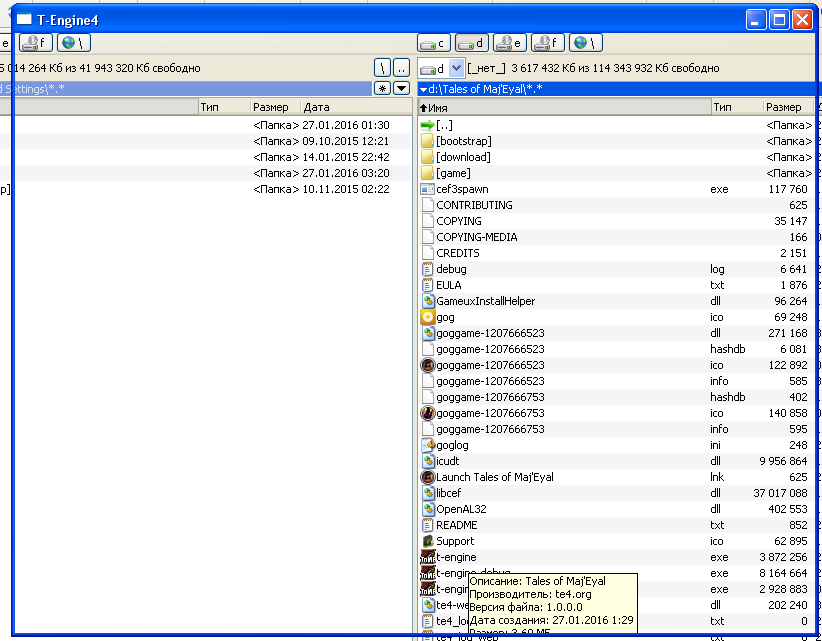Screen dimensions: 822x641
Task: Click the goggame-1207666523 dll file icon
Action: pos(428,333)
